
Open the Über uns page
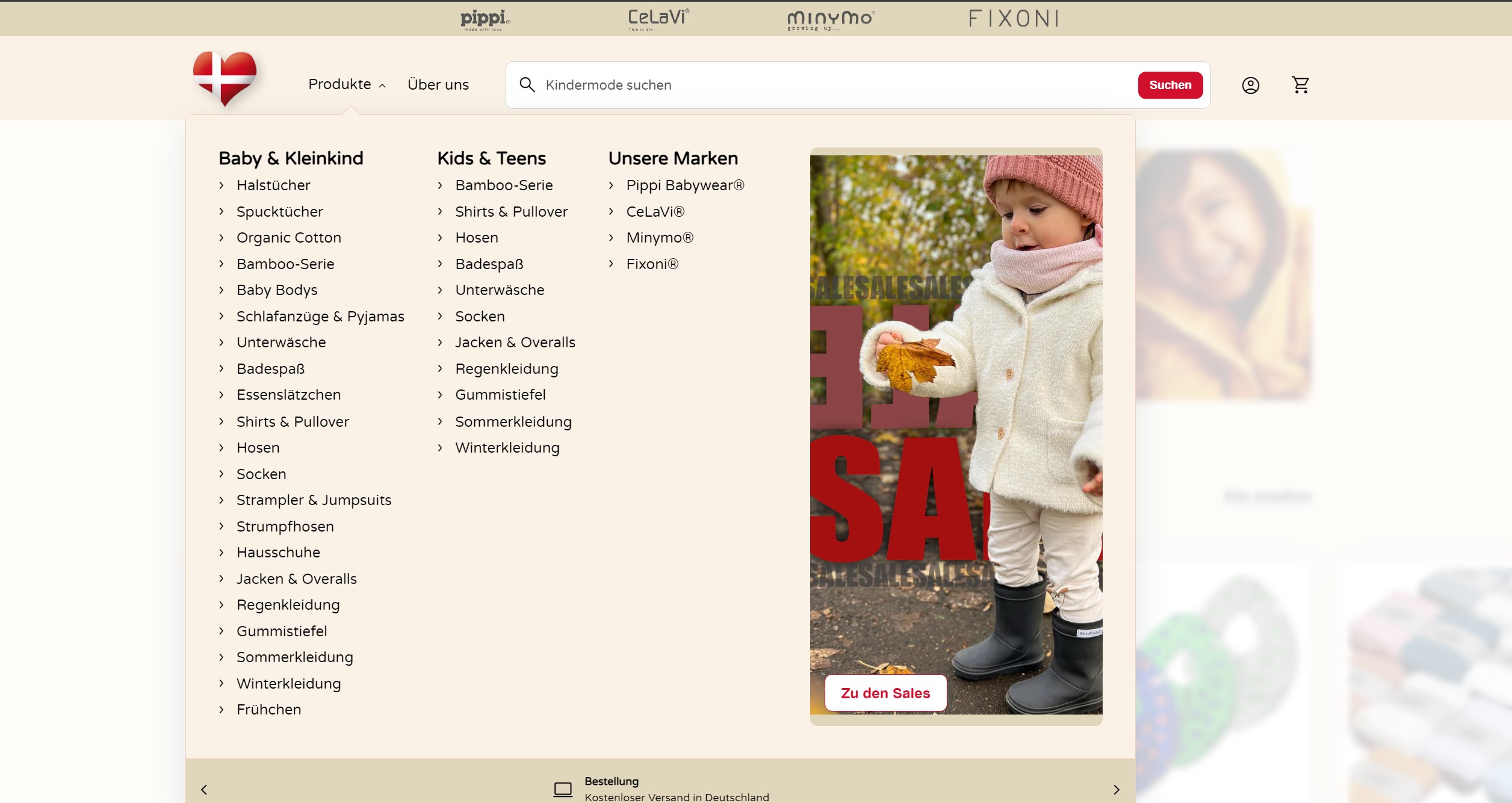click(438, 85)
